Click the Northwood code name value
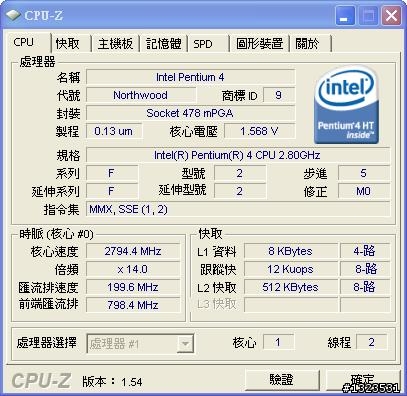This screenshot has height=396, width=407. click(141, 95)
